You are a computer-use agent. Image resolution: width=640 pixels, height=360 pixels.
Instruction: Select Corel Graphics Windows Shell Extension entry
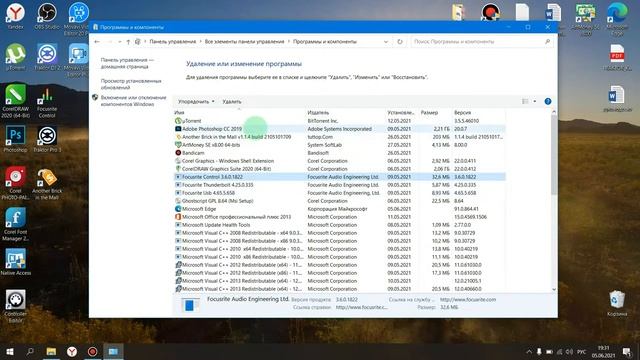click(x=339, y=161)
